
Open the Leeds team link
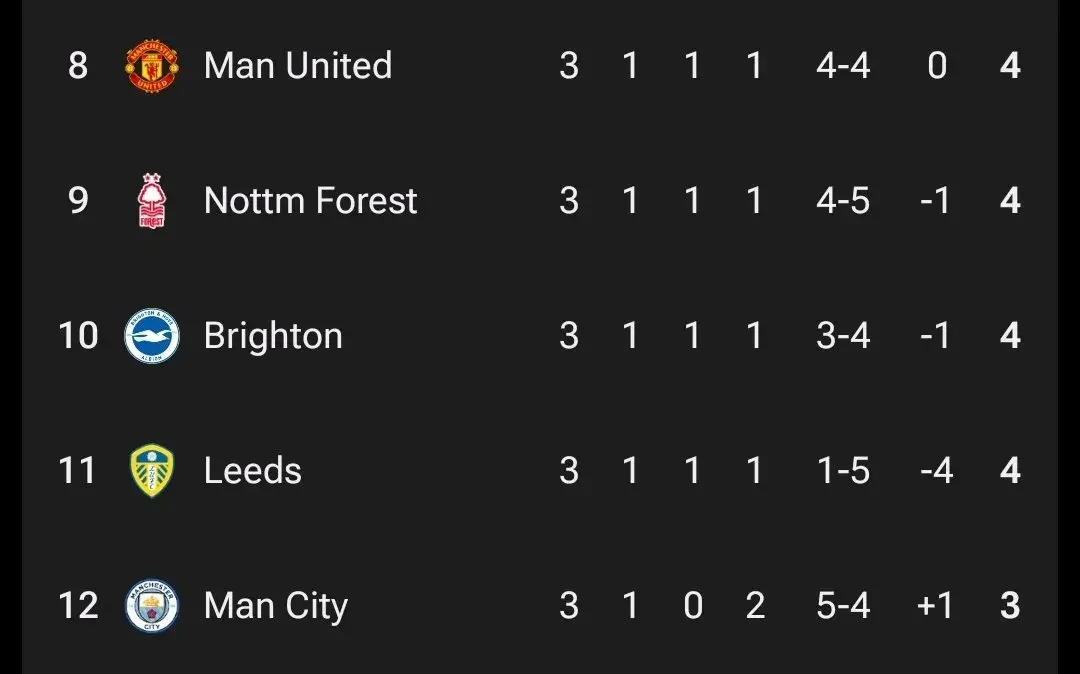click(252, 471)
